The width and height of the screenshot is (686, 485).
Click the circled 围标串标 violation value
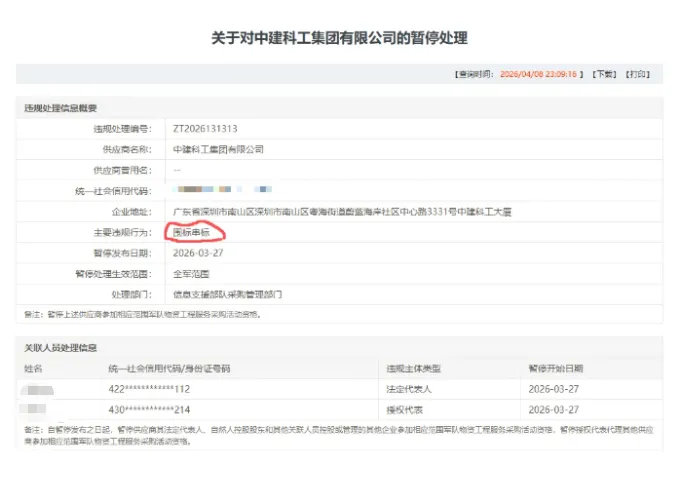coord(191,232)
